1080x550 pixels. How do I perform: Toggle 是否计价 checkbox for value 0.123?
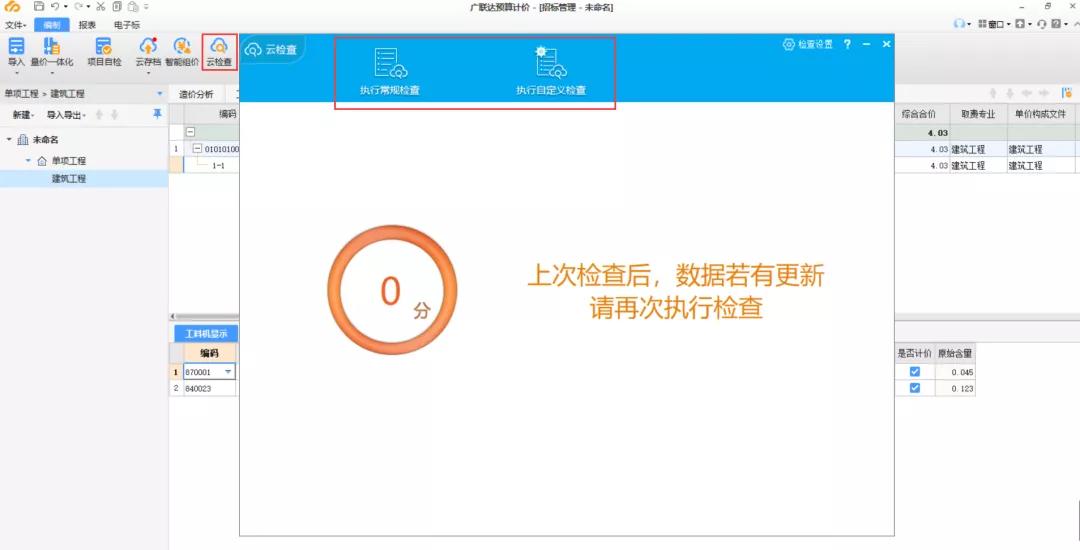[915, 388]
